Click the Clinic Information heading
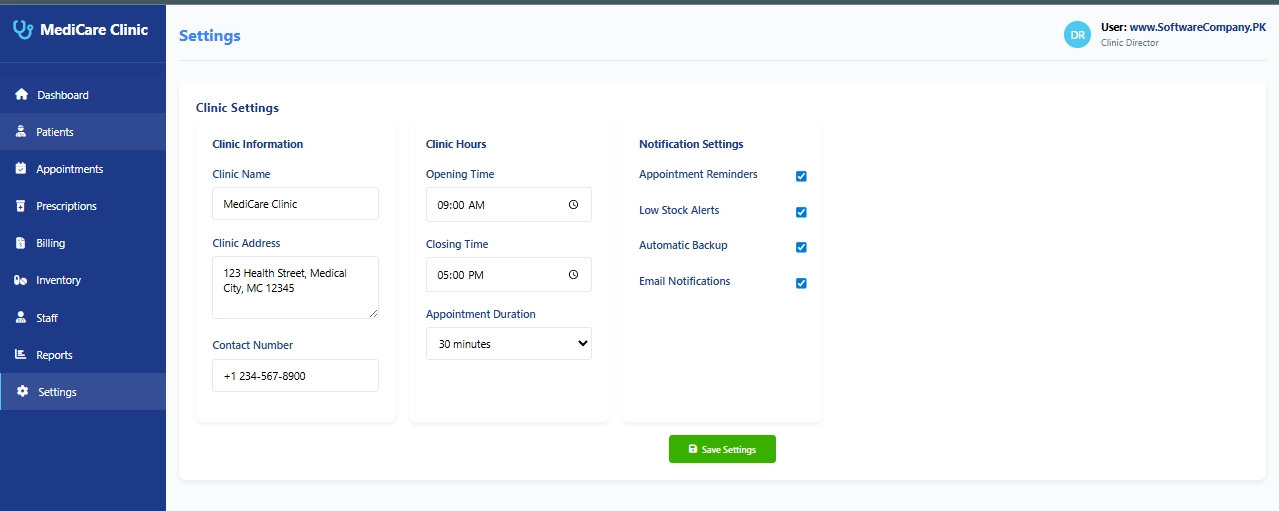Screen dimensions: 1279x511 pyautogui.click(x=258, y=144)
